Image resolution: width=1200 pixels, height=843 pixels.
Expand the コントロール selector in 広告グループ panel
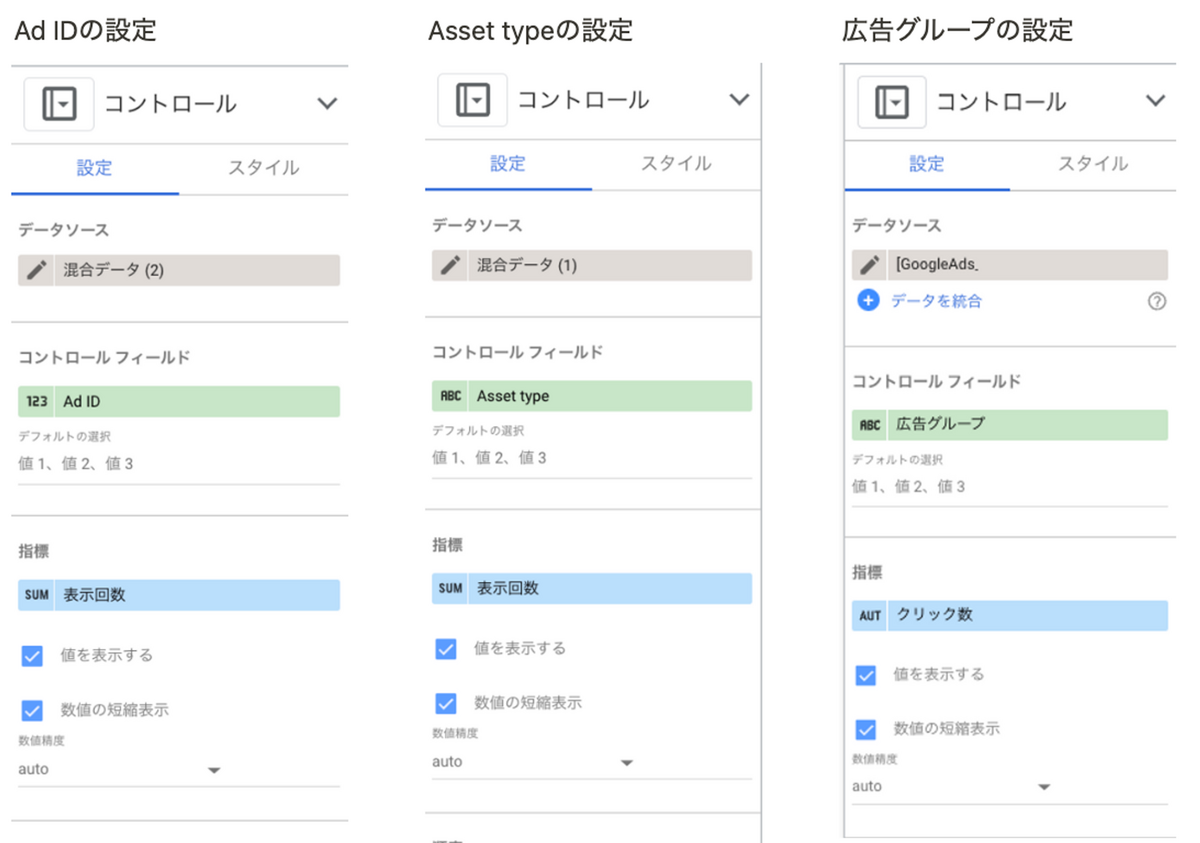coord(1157,101)
